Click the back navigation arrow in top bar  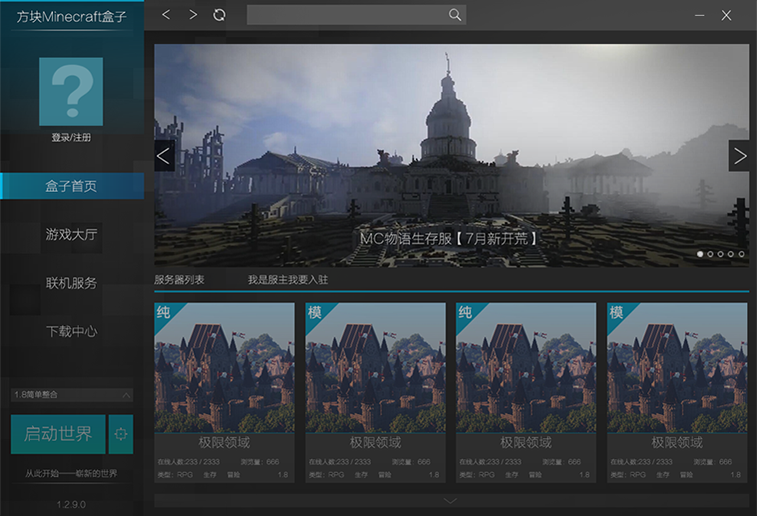[x=166, y=15]
